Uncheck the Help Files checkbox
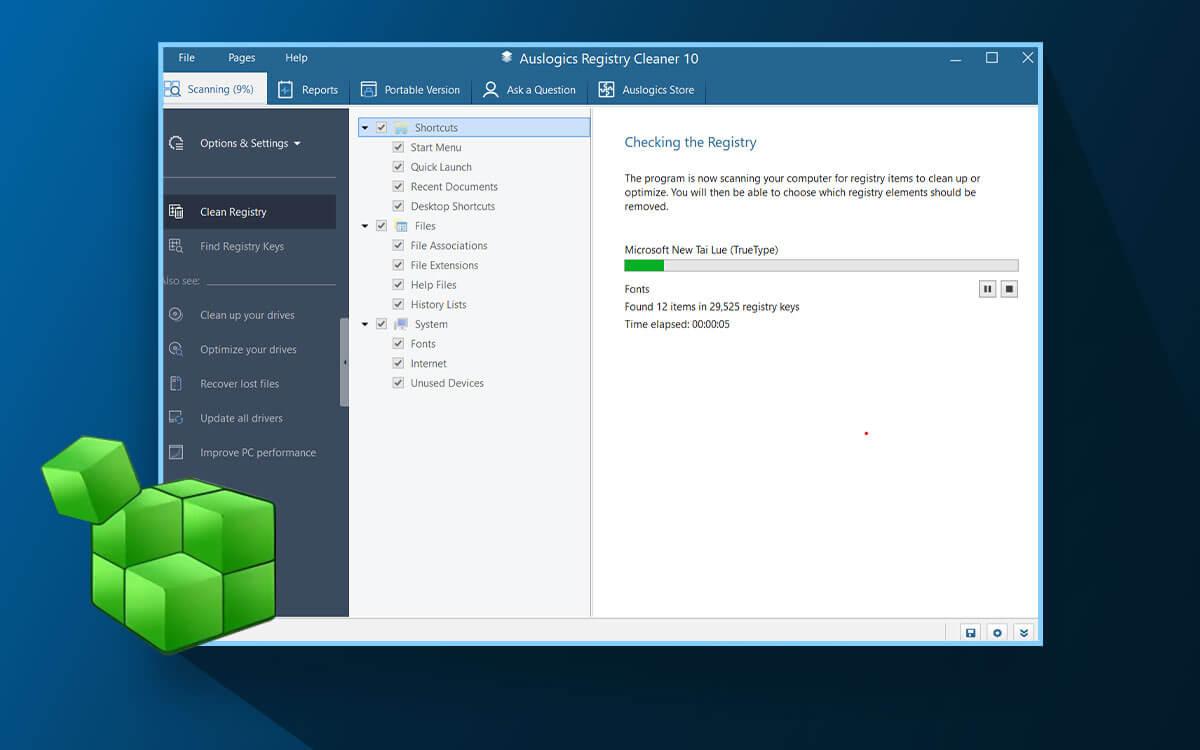 pos(399,285)
